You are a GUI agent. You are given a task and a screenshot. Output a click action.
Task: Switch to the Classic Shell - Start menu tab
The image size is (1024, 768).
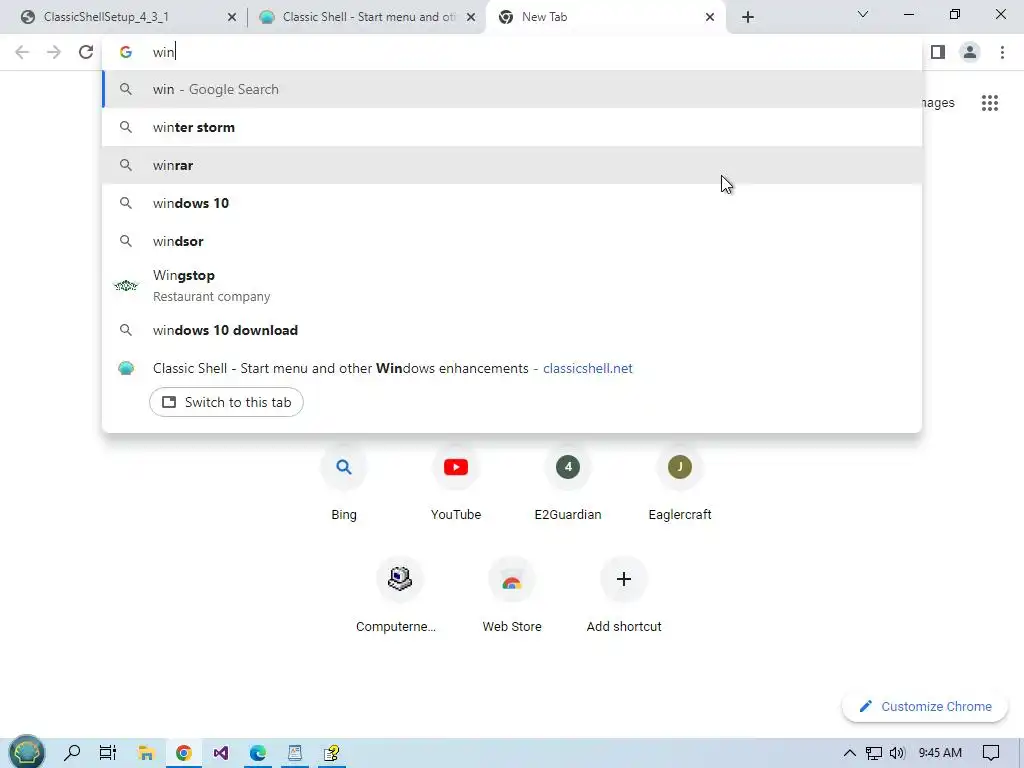369,17
